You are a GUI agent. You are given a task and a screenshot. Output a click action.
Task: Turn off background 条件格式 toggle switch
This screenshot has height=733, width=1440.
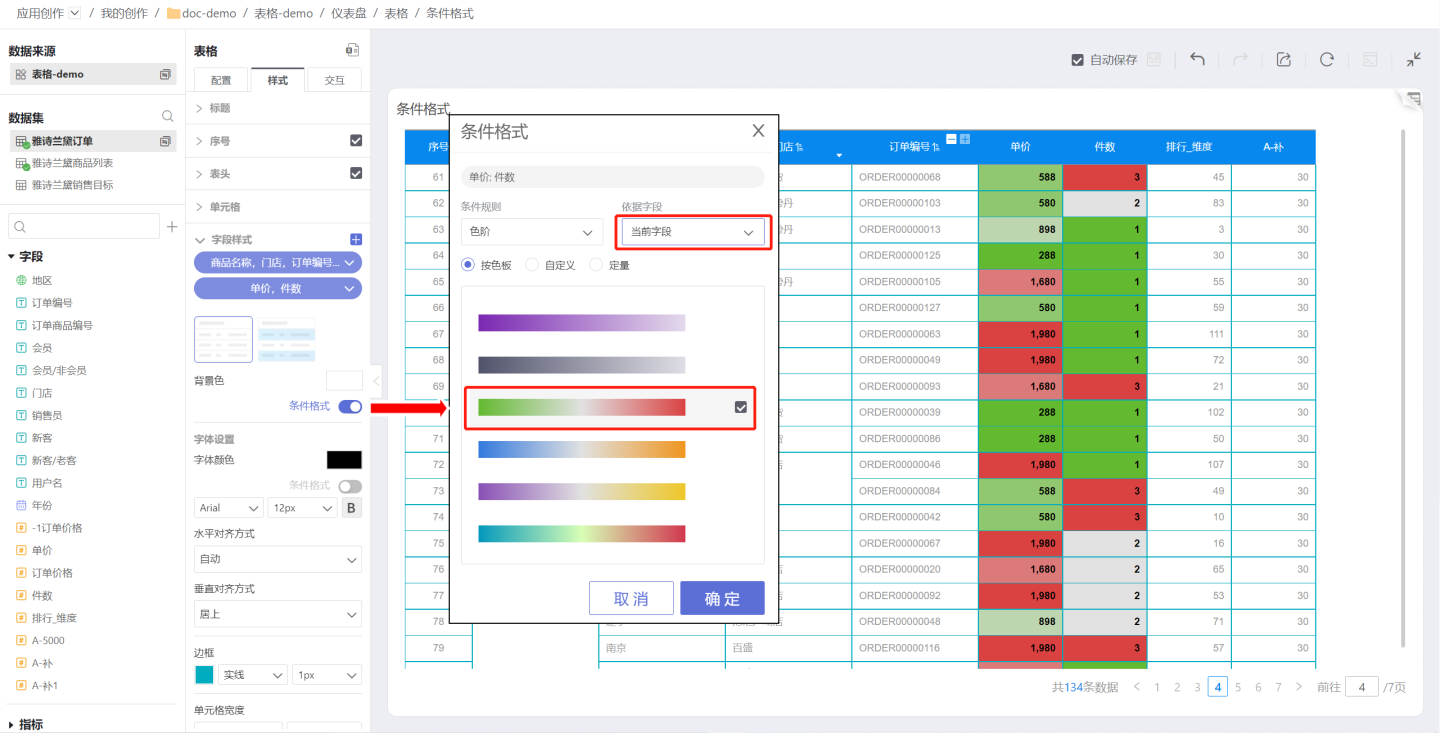[350, 406]
